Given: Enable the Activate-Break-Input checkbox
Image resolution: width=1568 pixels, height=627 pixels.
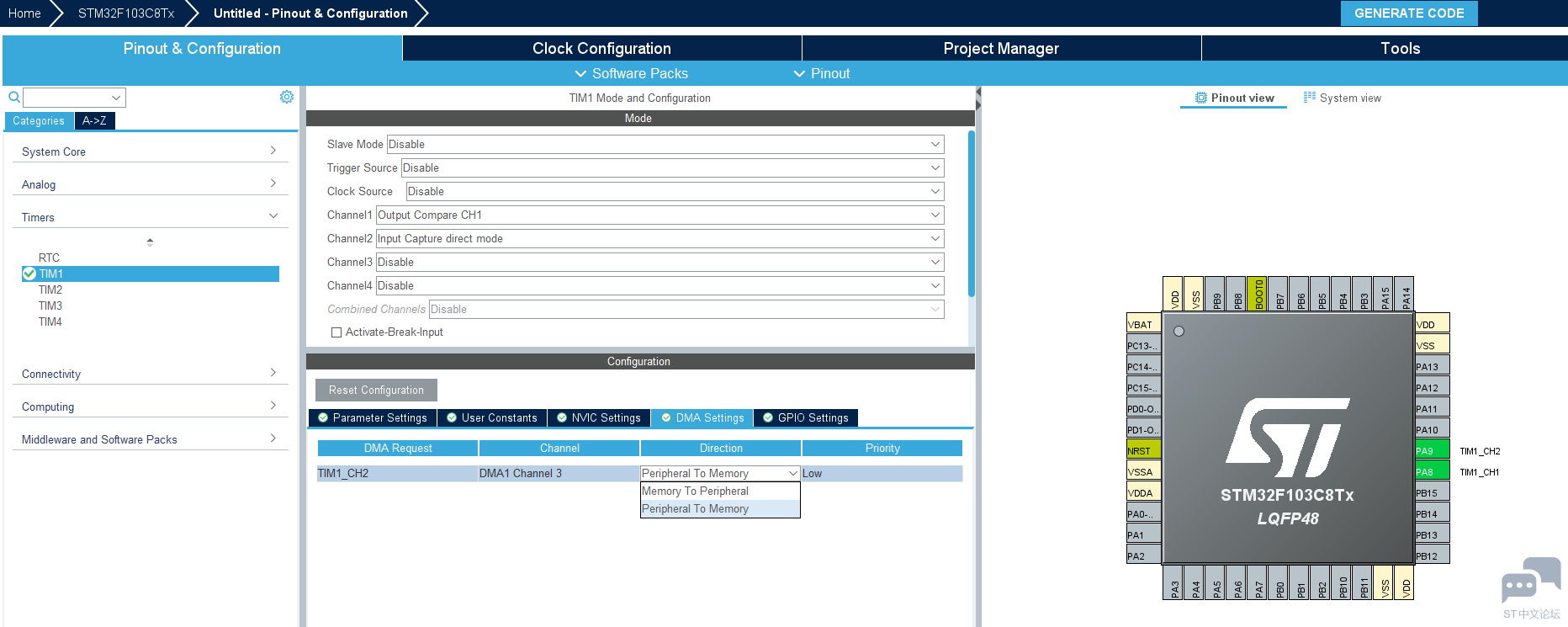Looking at the screenshot, I should click(x=336, y=332).
